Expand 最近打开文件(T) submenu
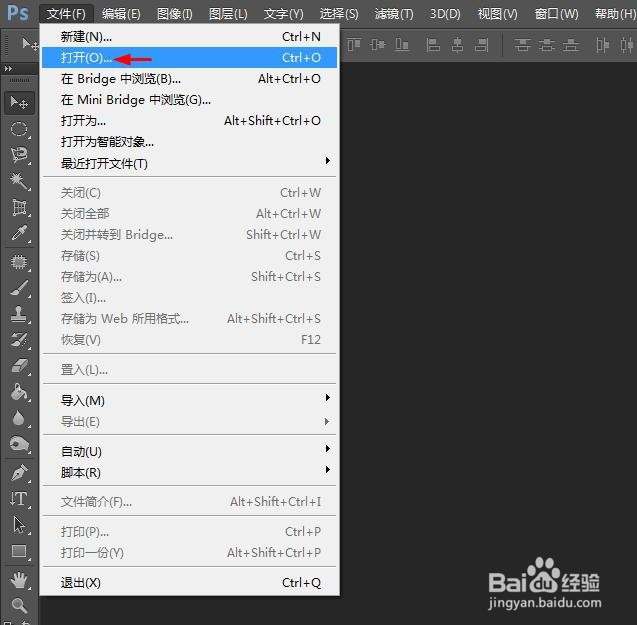 click(x=189, y=163)
